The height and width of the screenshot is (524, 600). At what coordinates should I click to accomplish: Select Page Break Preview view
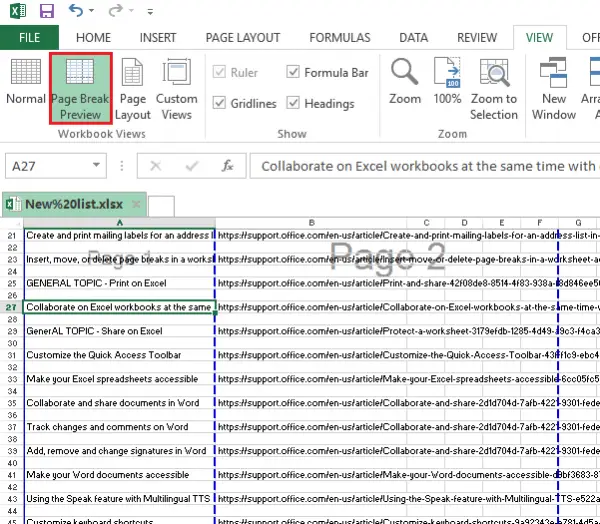(81, 88)
